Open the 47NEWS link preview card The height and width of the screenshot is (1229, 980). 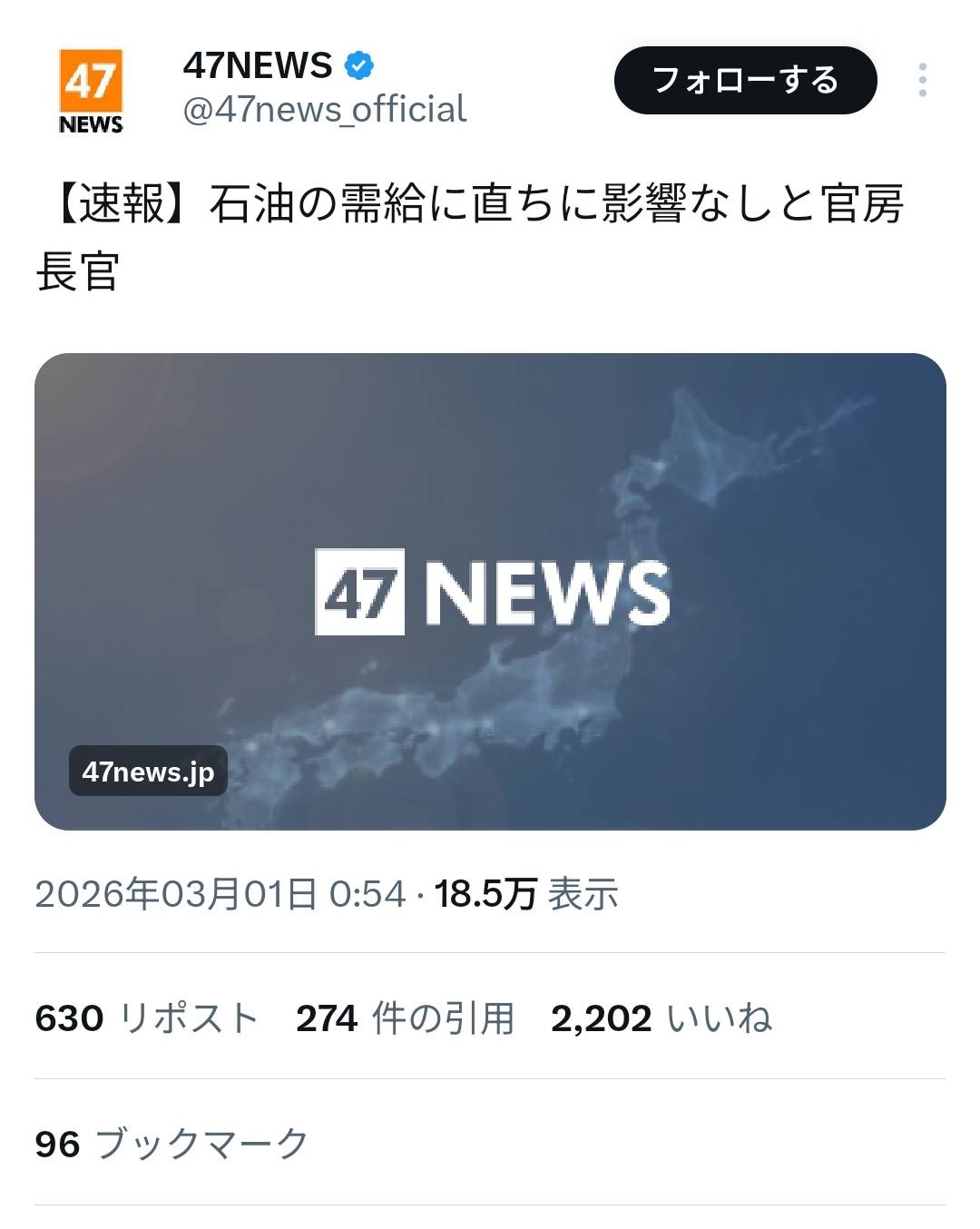click(490, 591)
